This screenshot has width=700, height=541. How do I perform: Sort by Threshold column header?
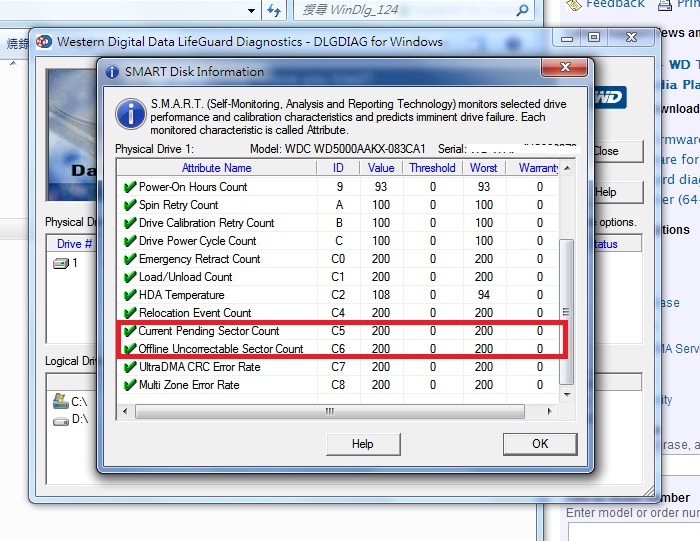pyautogui.click(x=432, y=168)
